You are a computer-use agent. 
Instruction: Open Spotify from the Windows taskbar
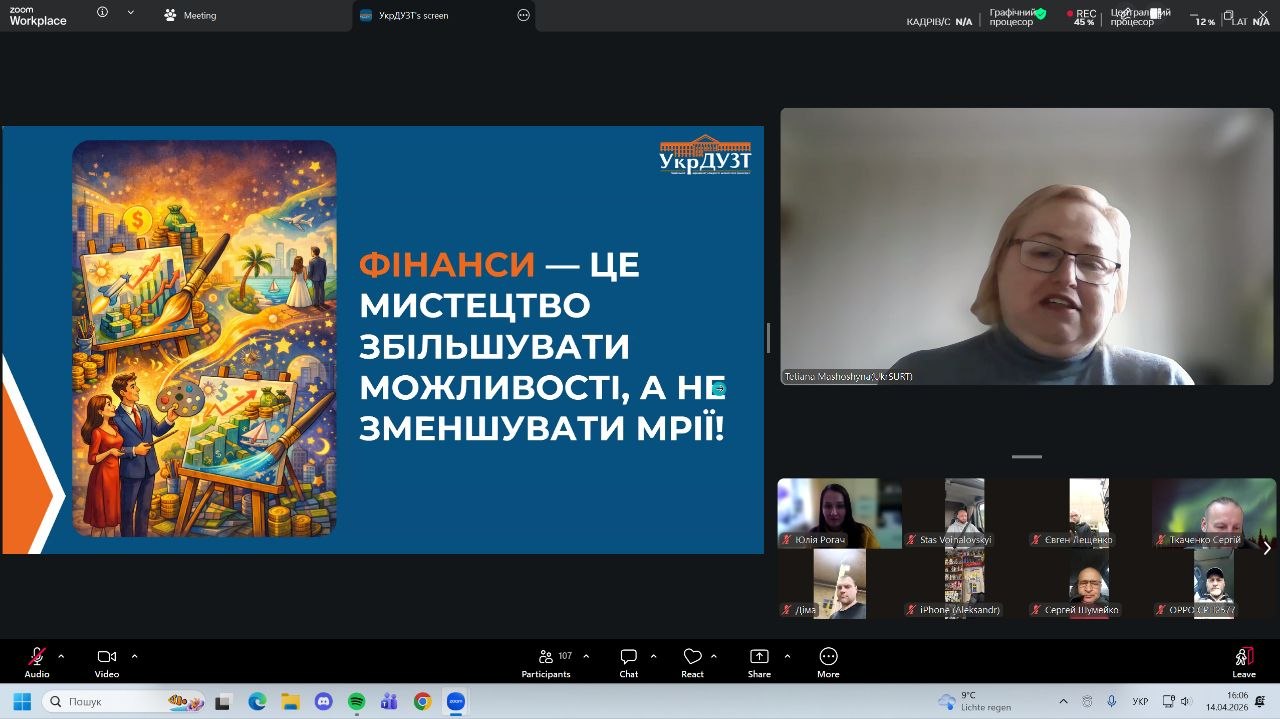(x=356, y=702)
